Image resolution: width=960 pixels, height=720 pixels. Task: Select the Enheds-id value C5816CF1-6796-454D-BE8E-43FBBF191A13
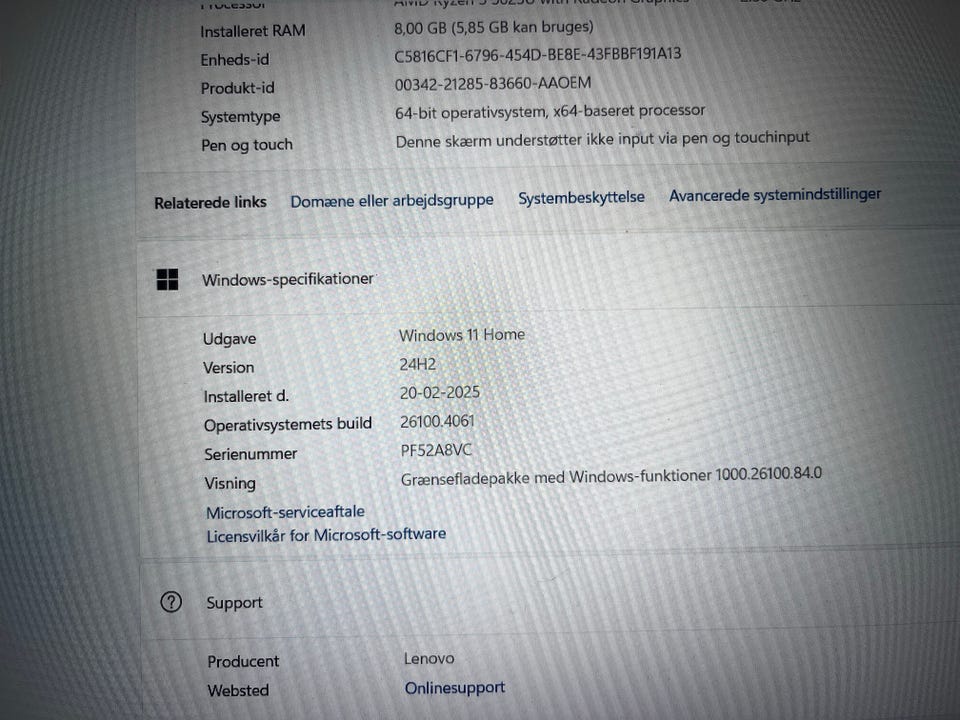(538, 55)
